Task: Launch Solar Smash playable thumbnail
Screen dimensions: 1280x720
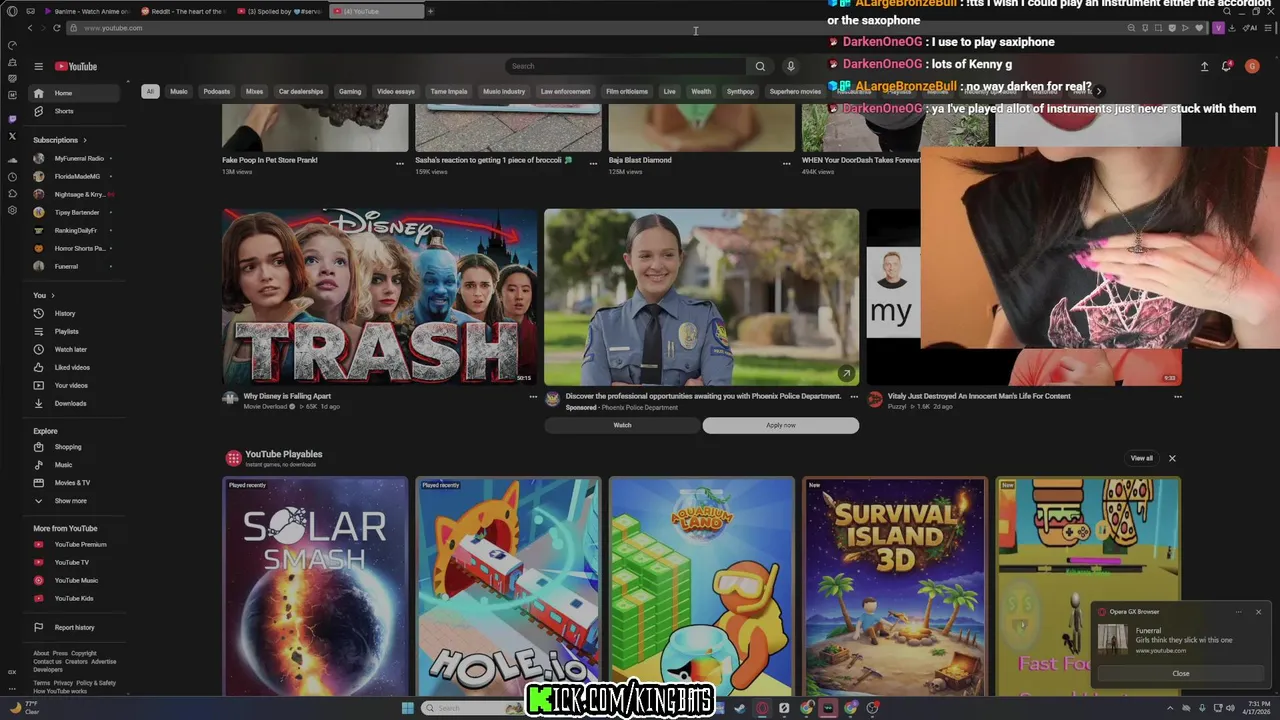Action: 315,586
